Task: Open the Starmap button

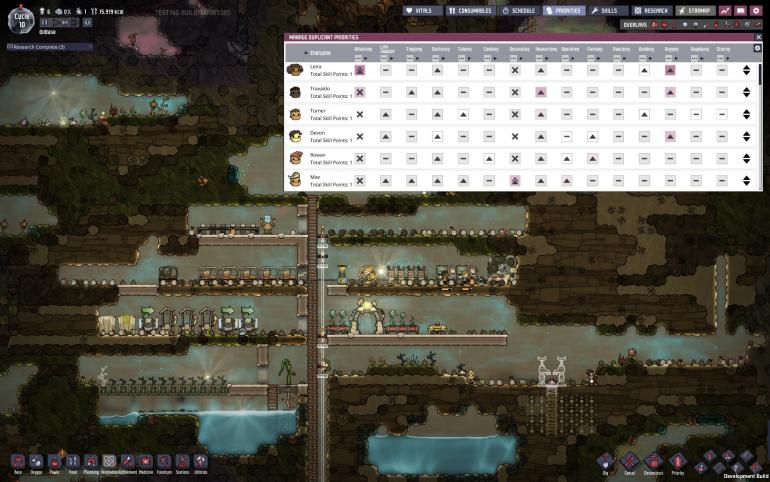Action: pyautogui.click(x=696, y=10)
